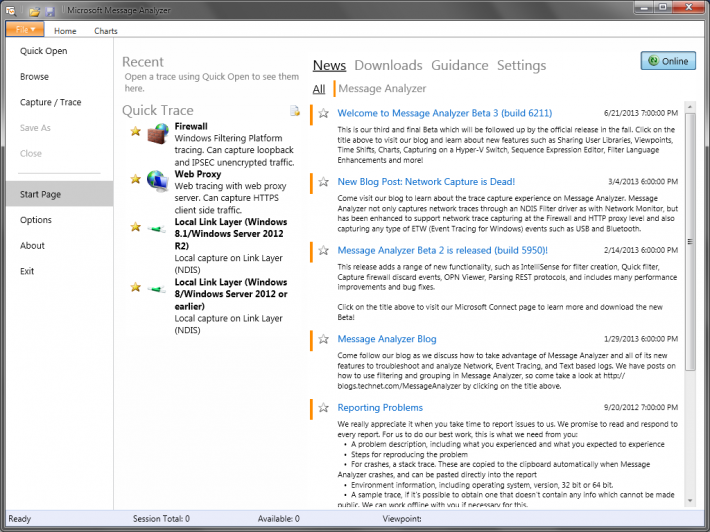Start the Firewall quick trace

point(191,126)
